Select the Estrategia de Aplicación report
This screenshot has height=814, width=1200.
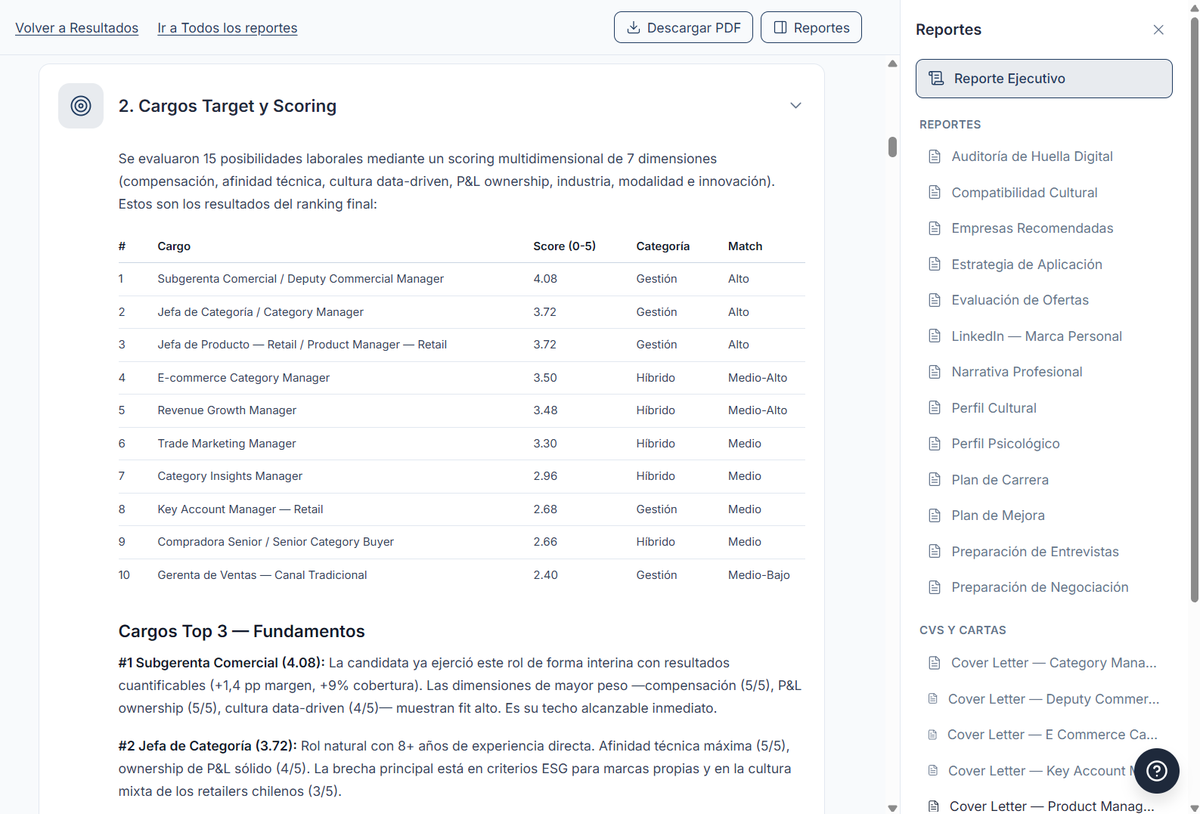click(x=1026, y=265)
